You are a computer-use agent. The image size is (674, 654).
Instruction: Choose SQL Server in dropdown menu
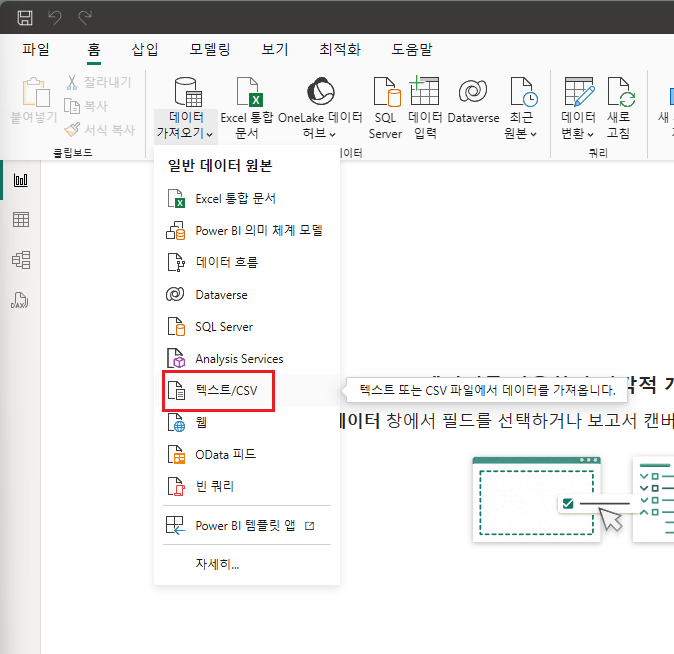coord(247,327)
